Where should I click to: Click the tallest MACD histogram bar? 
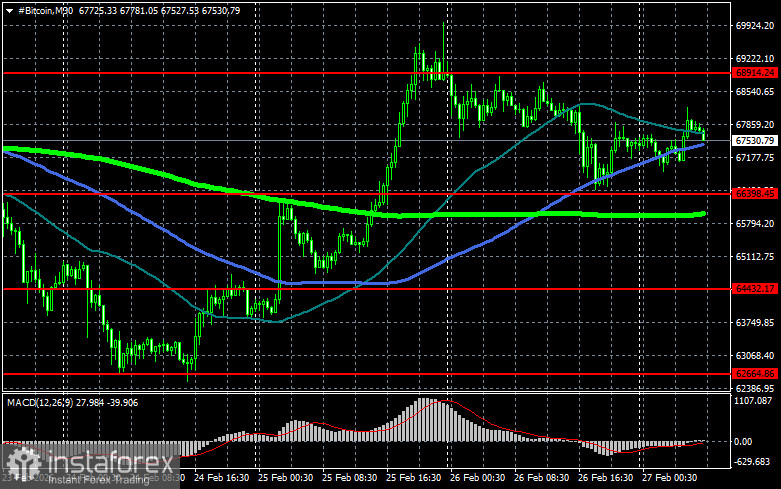point(422,420)
